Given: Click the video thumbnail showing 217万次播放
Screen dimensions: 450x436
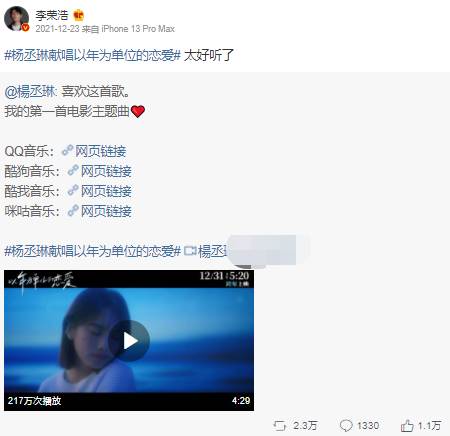Looking at the screenshot, I should tap(129, 340).
